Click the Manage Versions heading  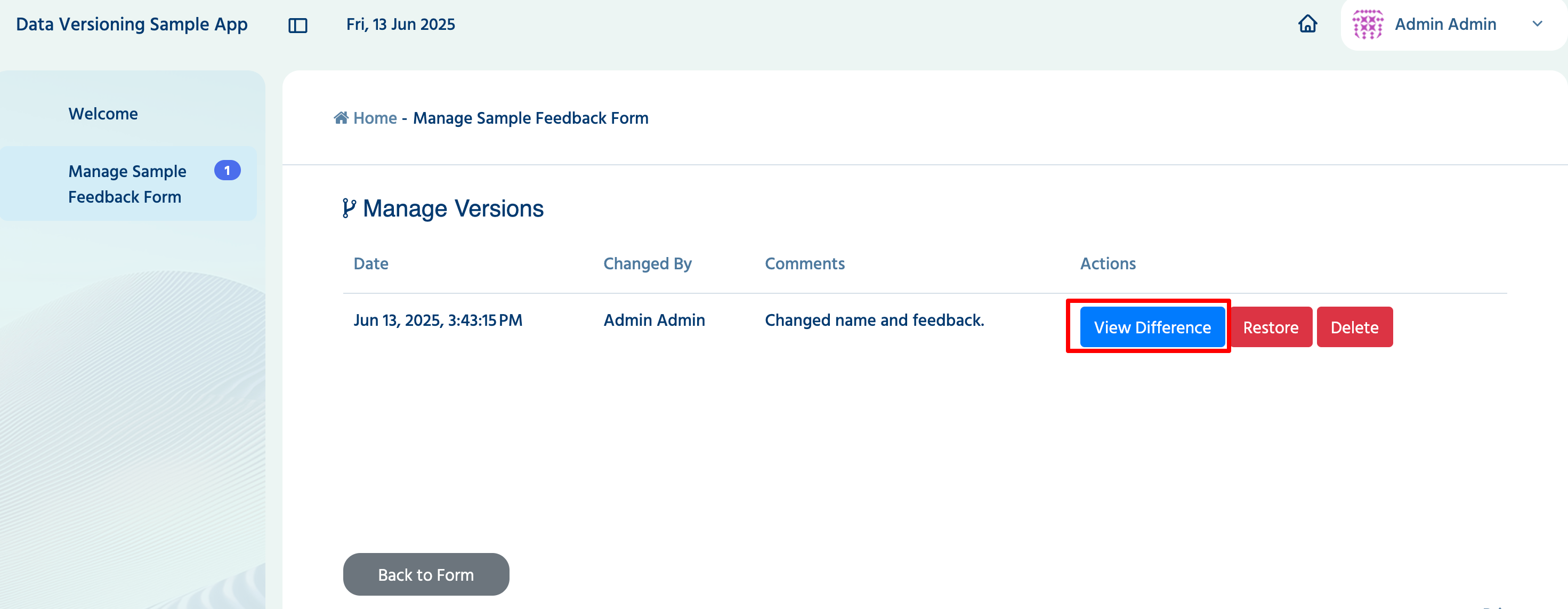pos(453,209)
